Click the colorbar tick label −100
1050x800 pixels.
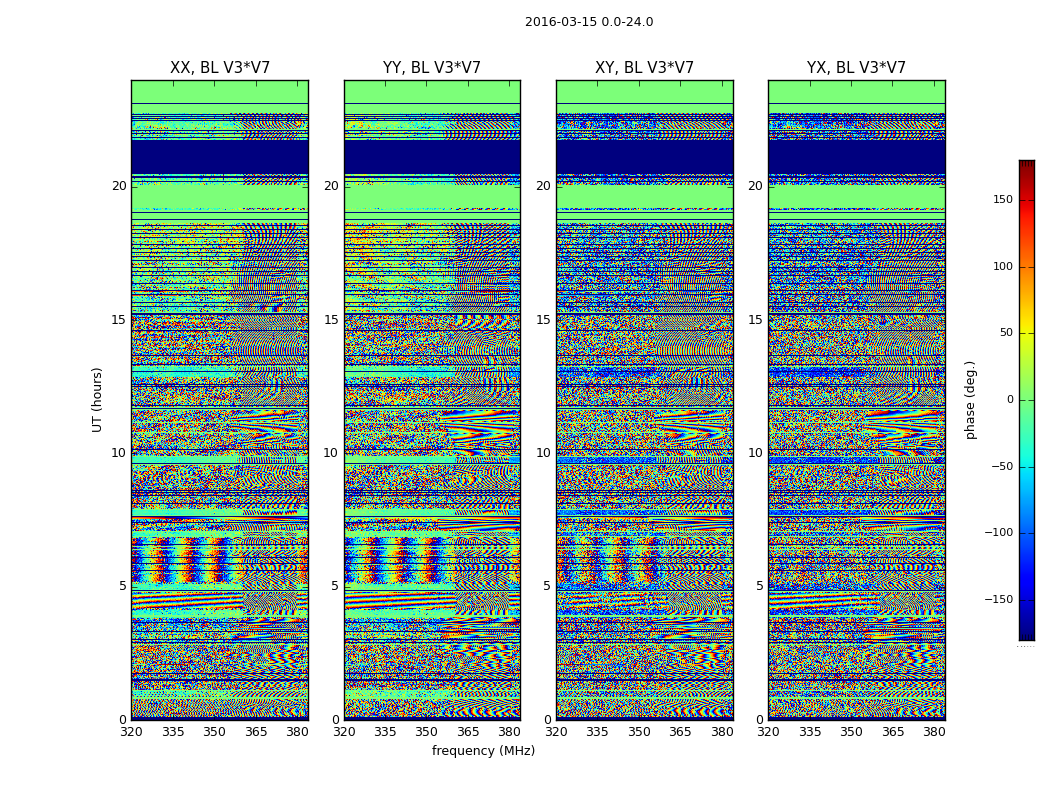[x=998, y=533]
